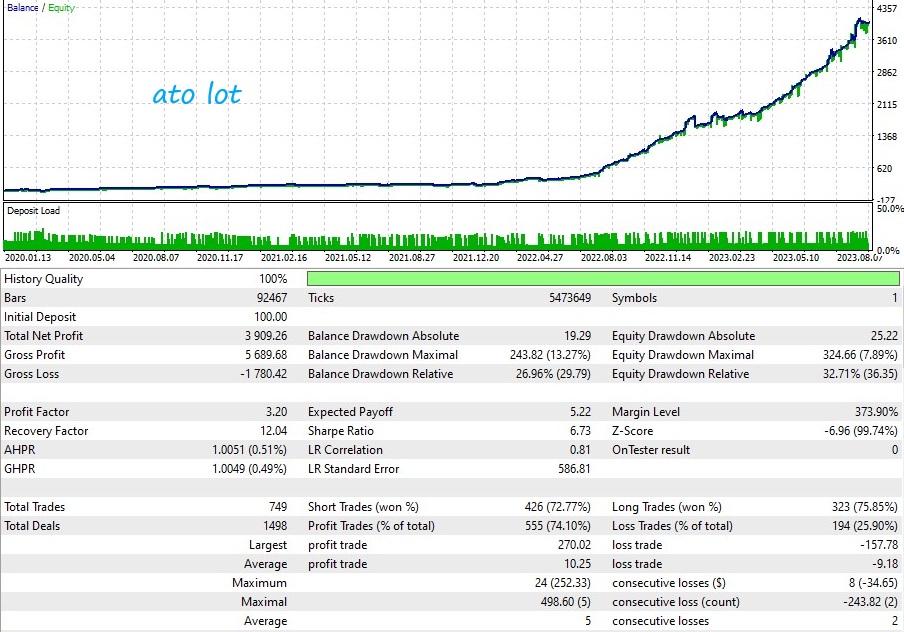
Task: Click the 2020.01.13 date marker
Action: pyautogui.click(x=28, y=257)
